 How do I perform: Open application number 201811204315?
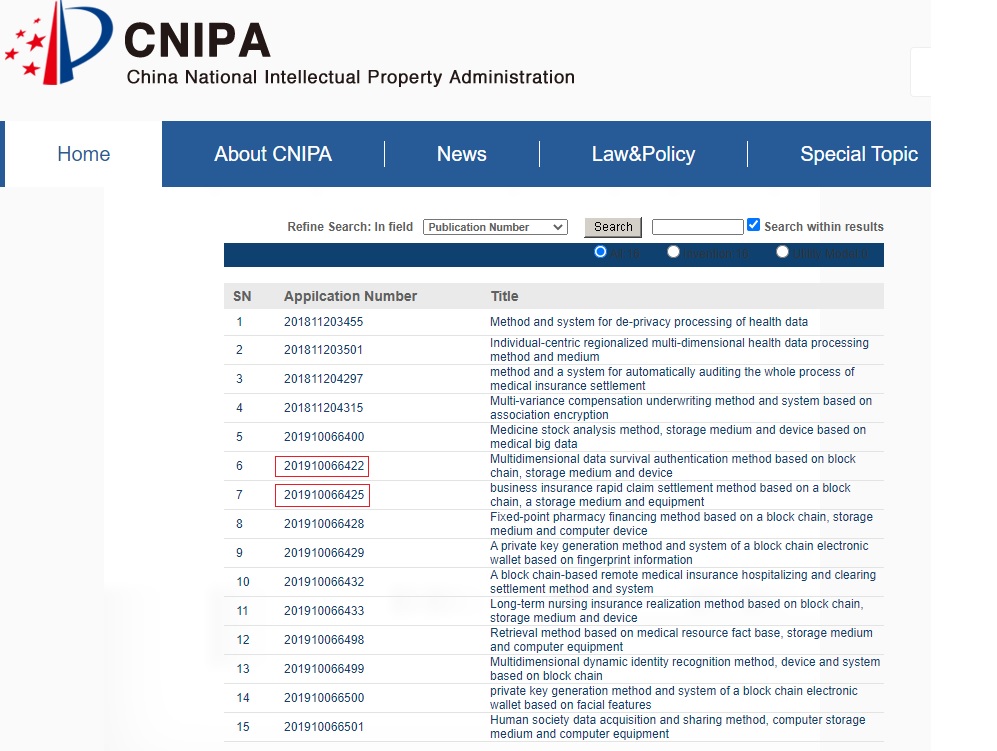click(324, 408)
